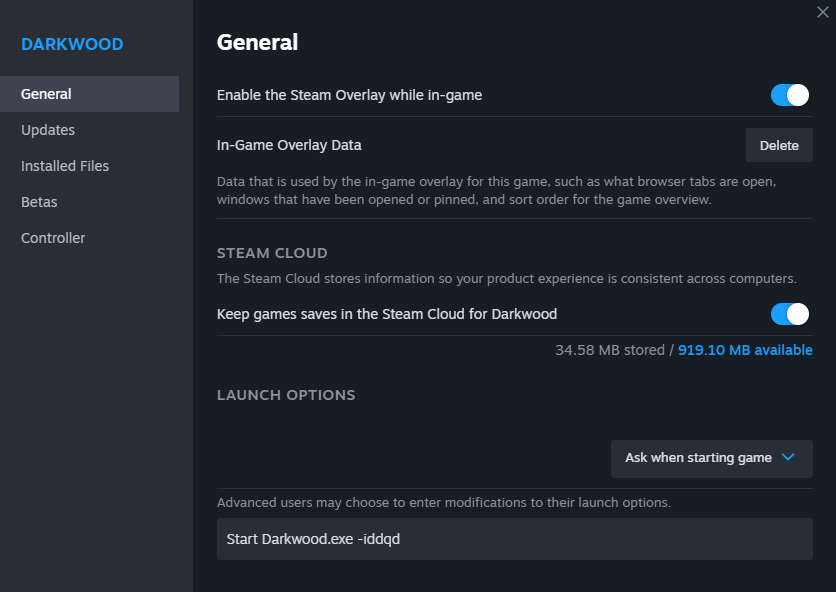Focus the launch options text field
The image size is (836, 592).
[514, 539]
